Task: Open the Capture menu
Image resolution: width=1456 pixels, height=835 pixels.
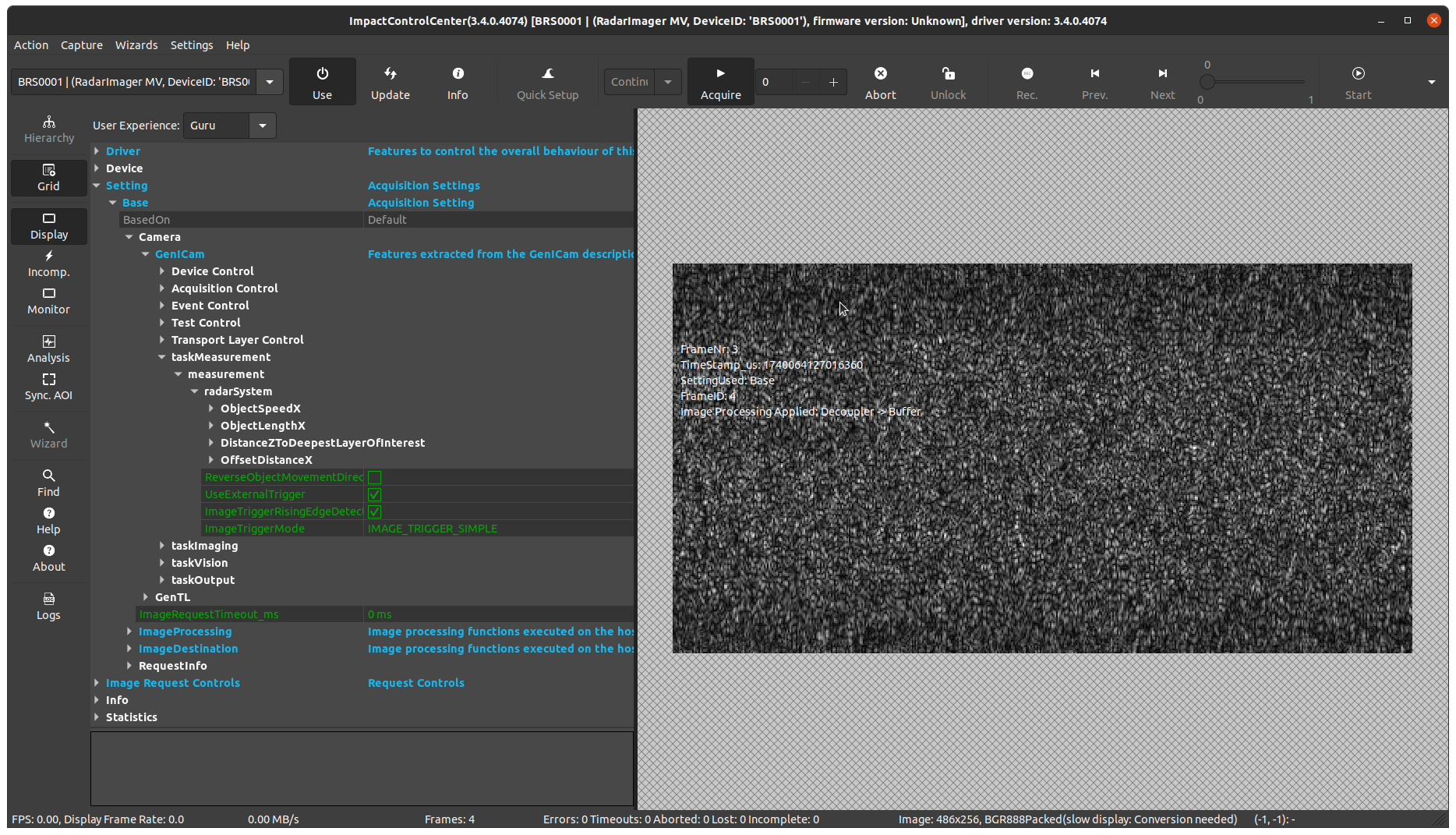Action: pos(82,45)
